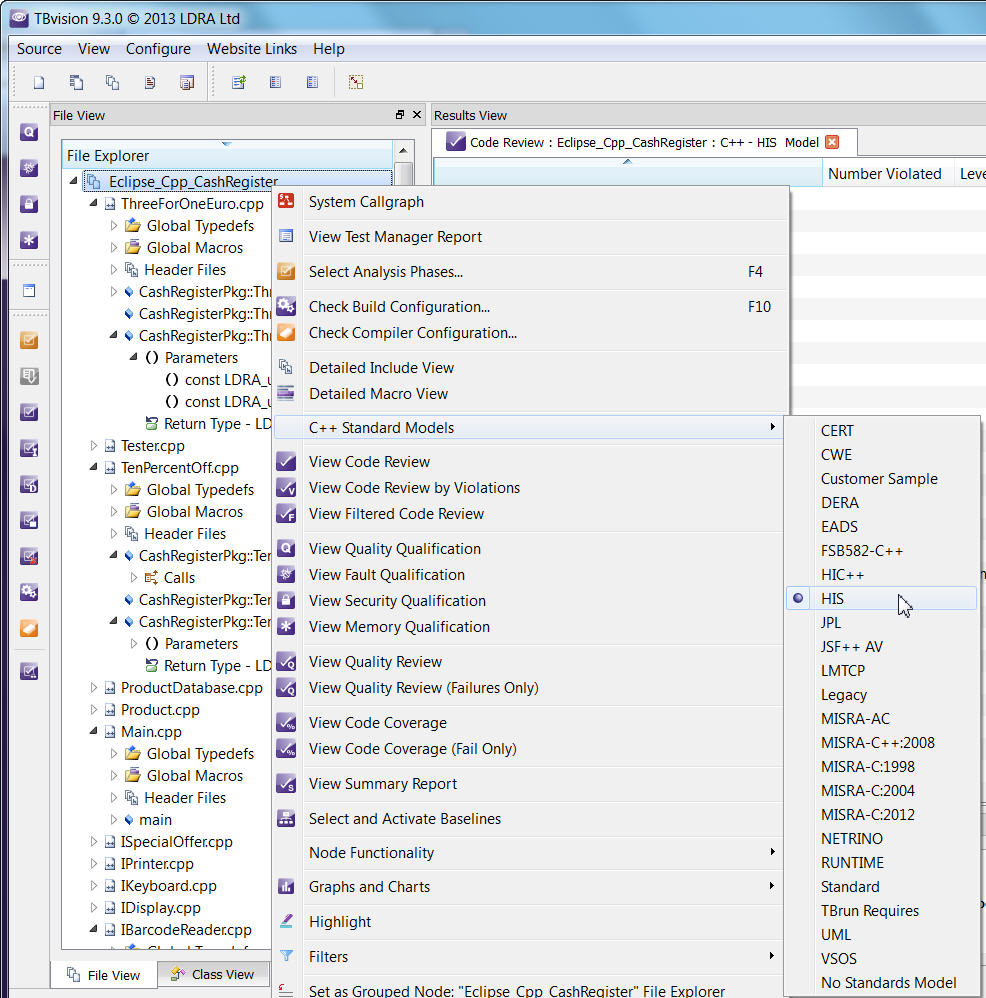The image size is (986, 998).
Task: Click the Quality Qualification icon in left sidebar
Action: 29,132
